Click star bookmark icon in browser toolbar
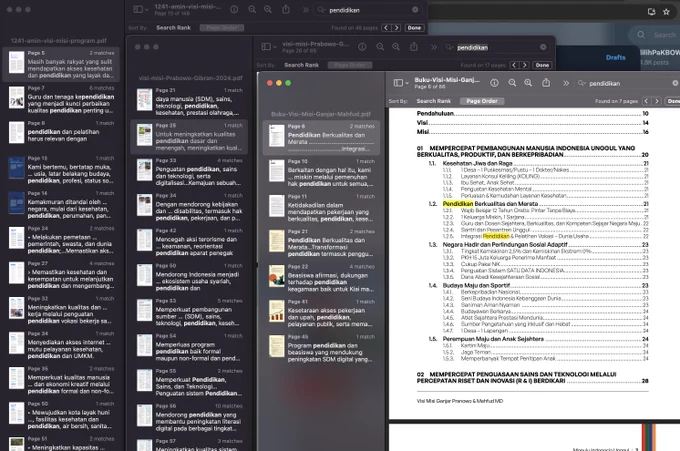The height and width of the screenshot is (451, 680). [667, 12]
